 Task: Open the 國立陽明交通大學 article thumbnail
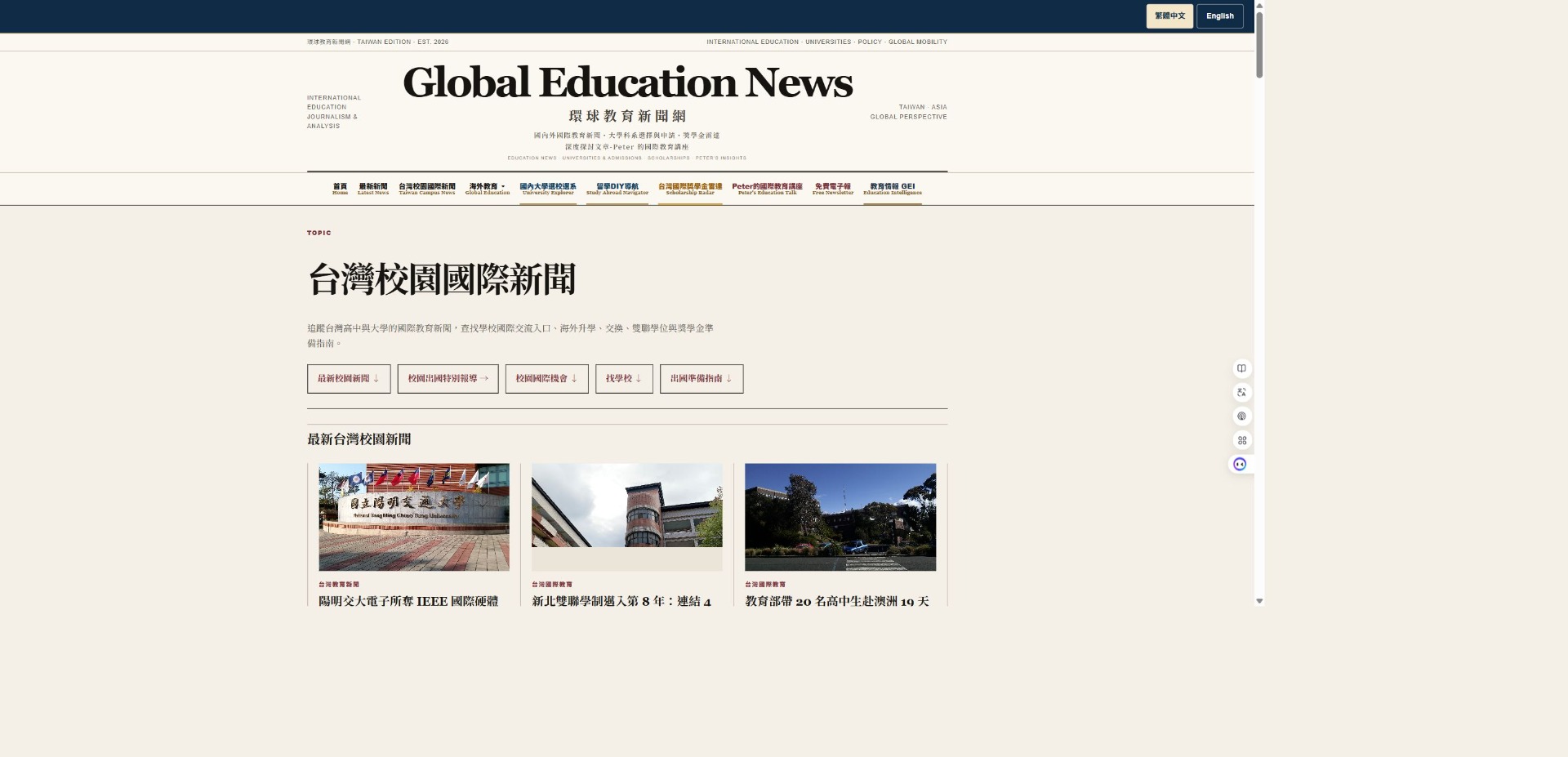pyautogui.click(x=414, y=517)
